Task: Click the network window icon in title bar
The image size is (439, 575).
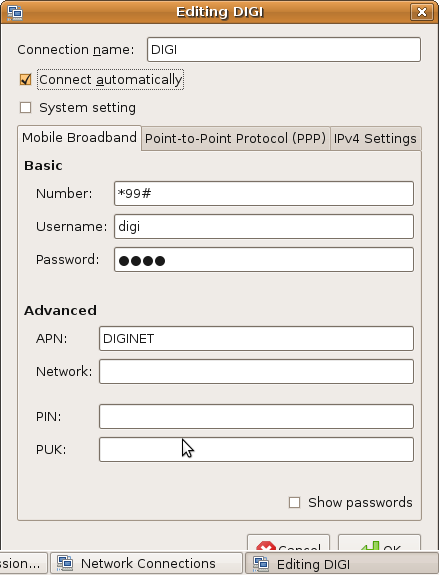Action: (x=15, y=12)
